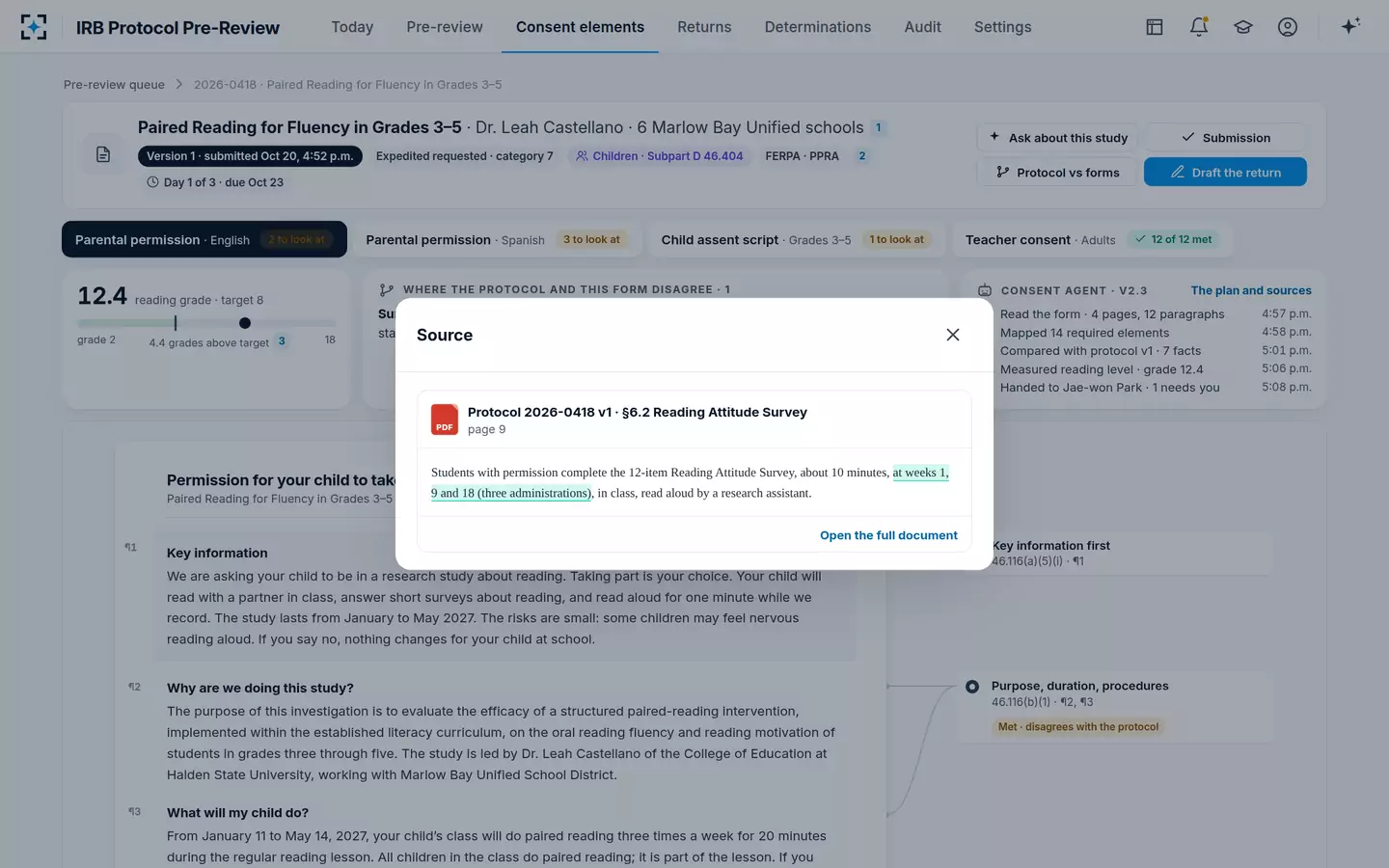Click 'Handed to Jae-won Park' log entry
Image resolution: width=1389 pixels, height=868 pixels.
pyautogui.click(x=1156, y=388)
